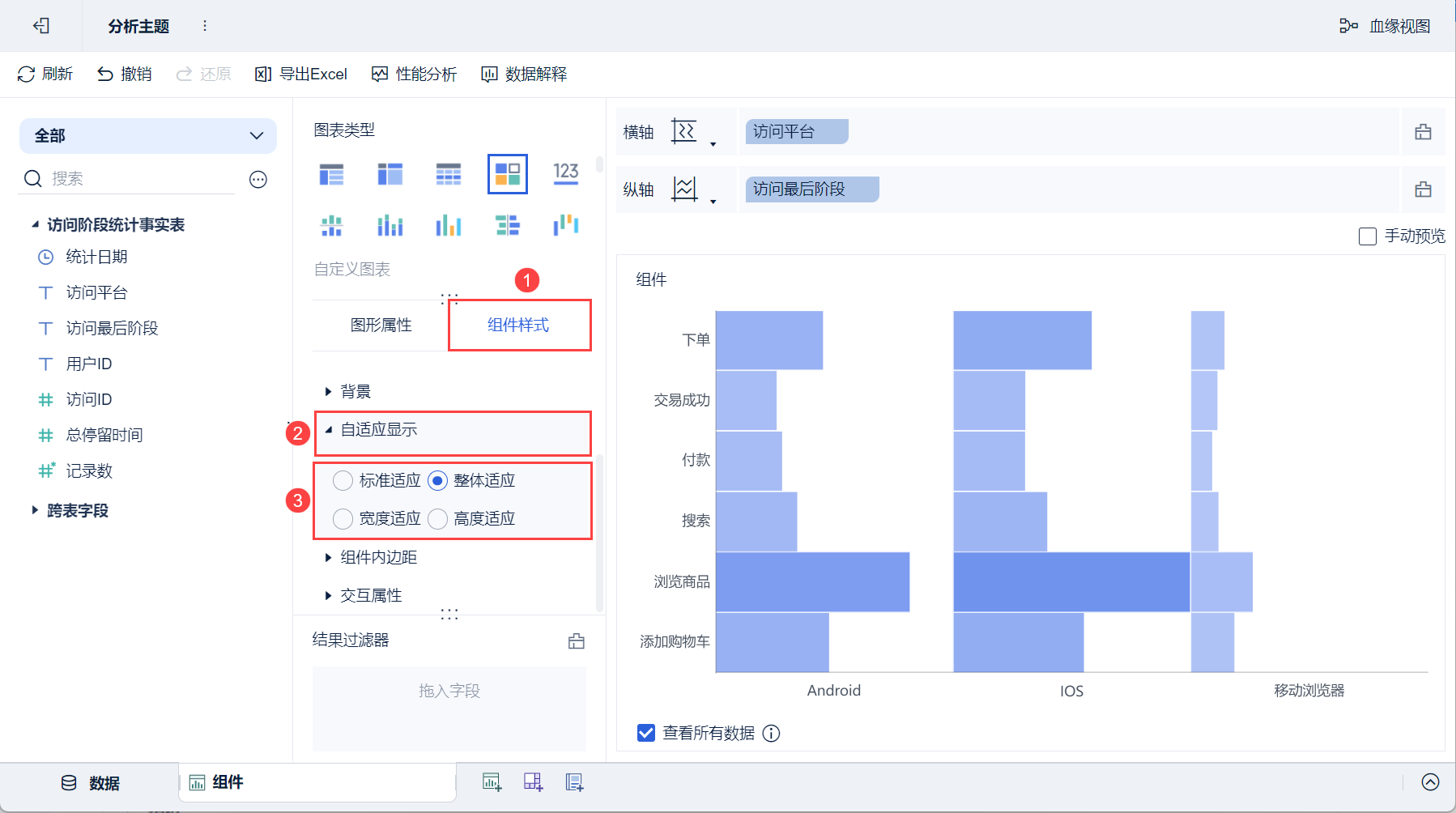Uncheck the 查看所有数据 checkbox
The height and width of the screenshot is (813, 1456).
646,733
